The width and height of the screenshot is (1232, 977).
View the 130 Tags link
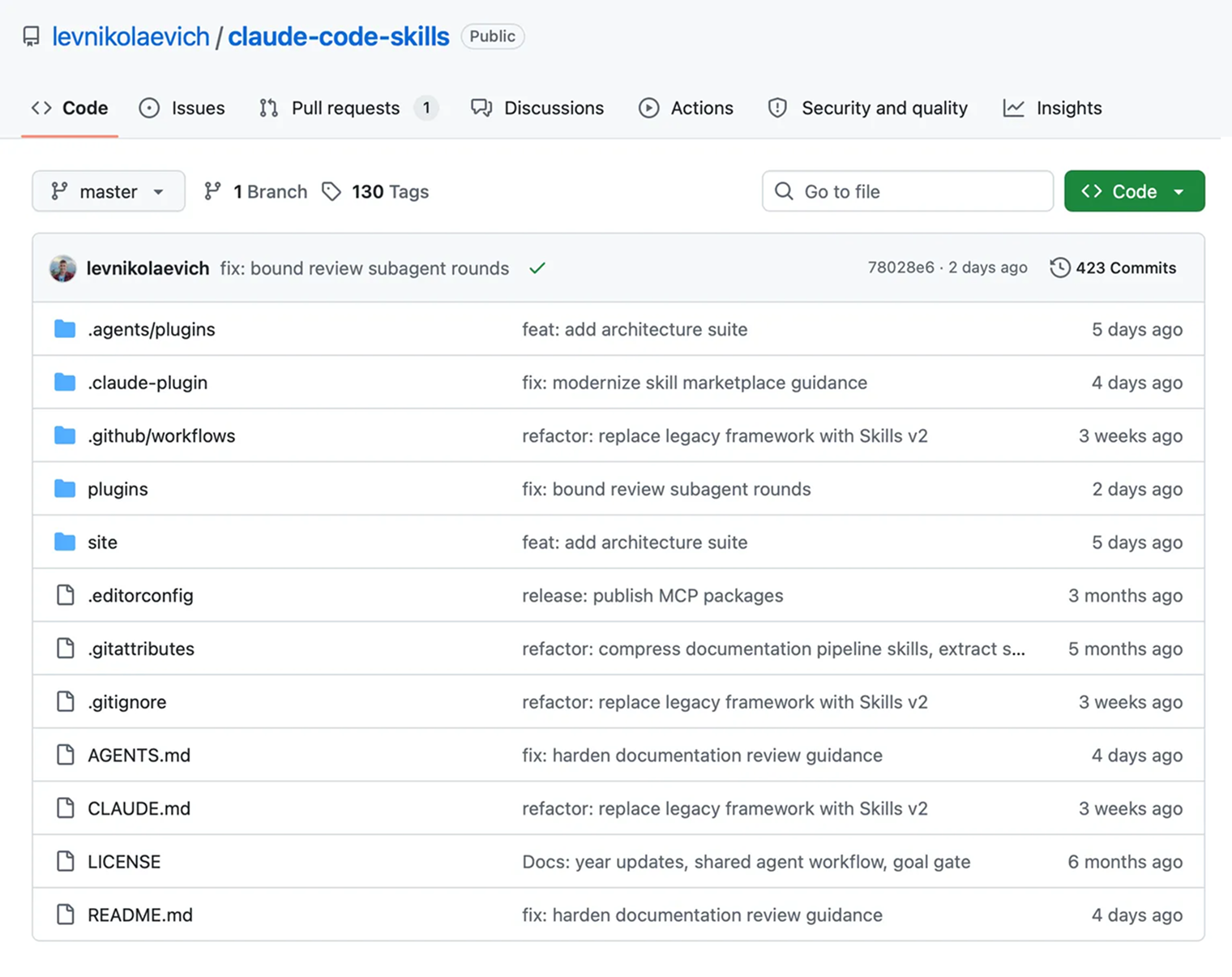[375, 191]
